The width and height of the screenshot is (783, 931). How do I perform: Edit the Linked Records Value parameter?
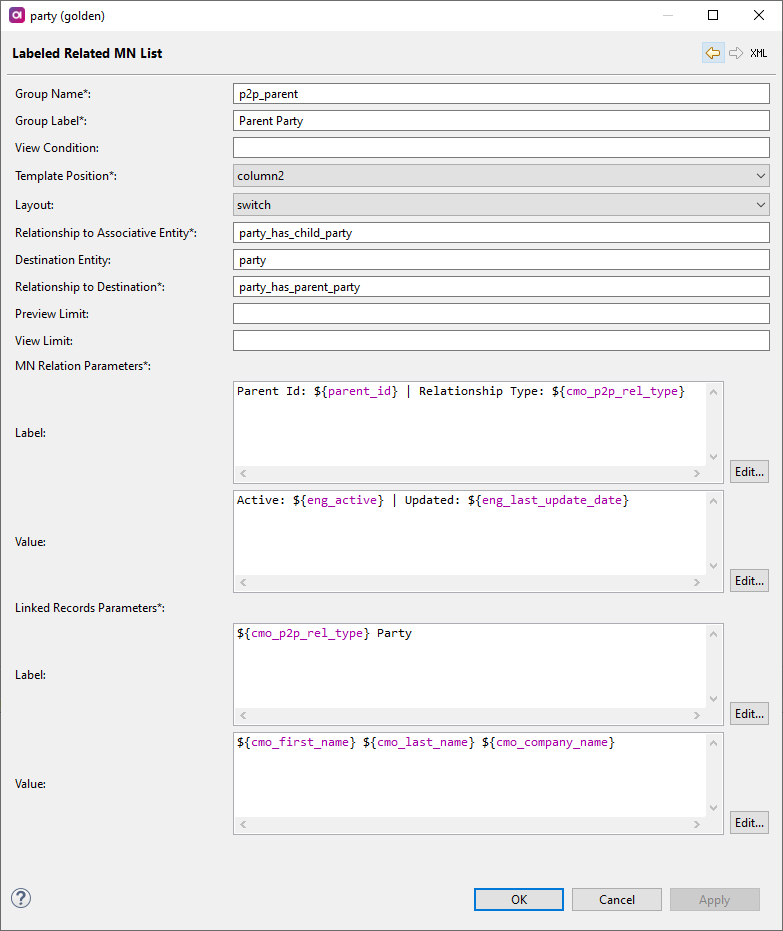(749, 823)
